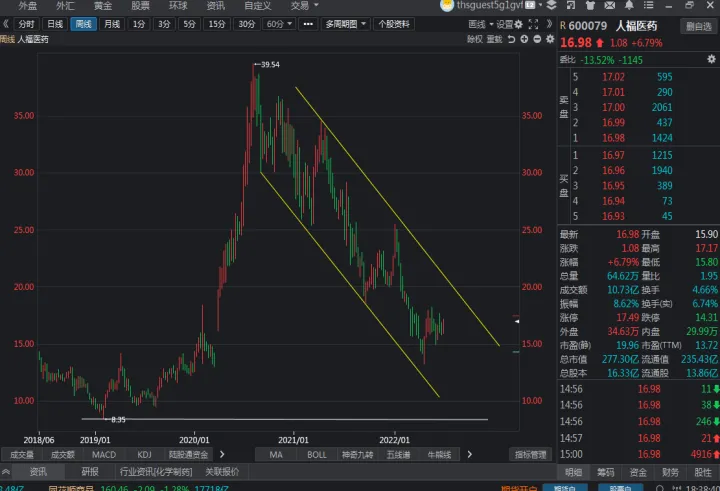Toggle 除权 adjustment on chart
Image resolution: width=720 pixels, height=491 pixels.
tap(474, 40)
